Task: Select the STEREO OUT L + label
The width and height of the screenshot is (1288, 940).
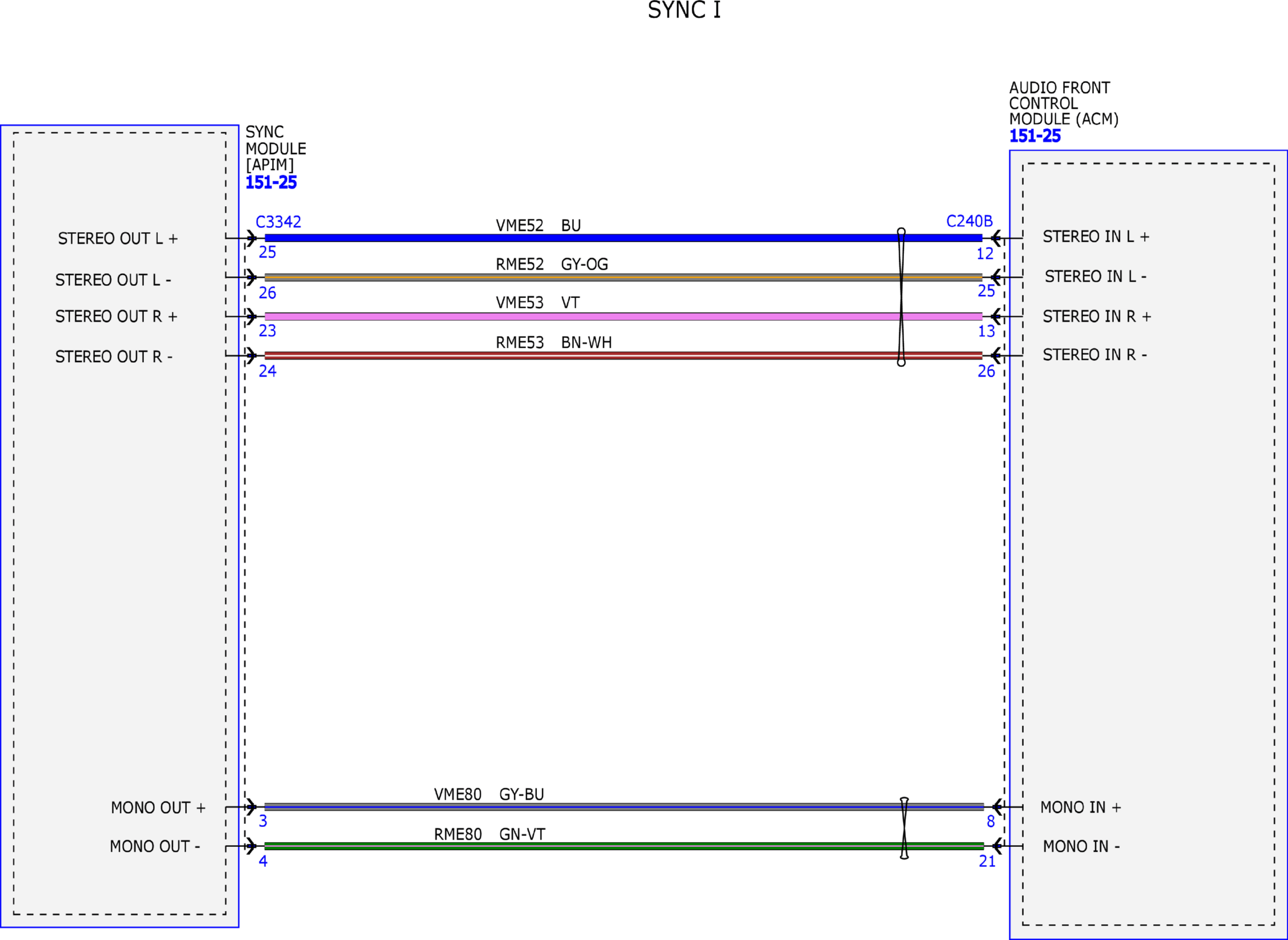Action: (118, 239)
